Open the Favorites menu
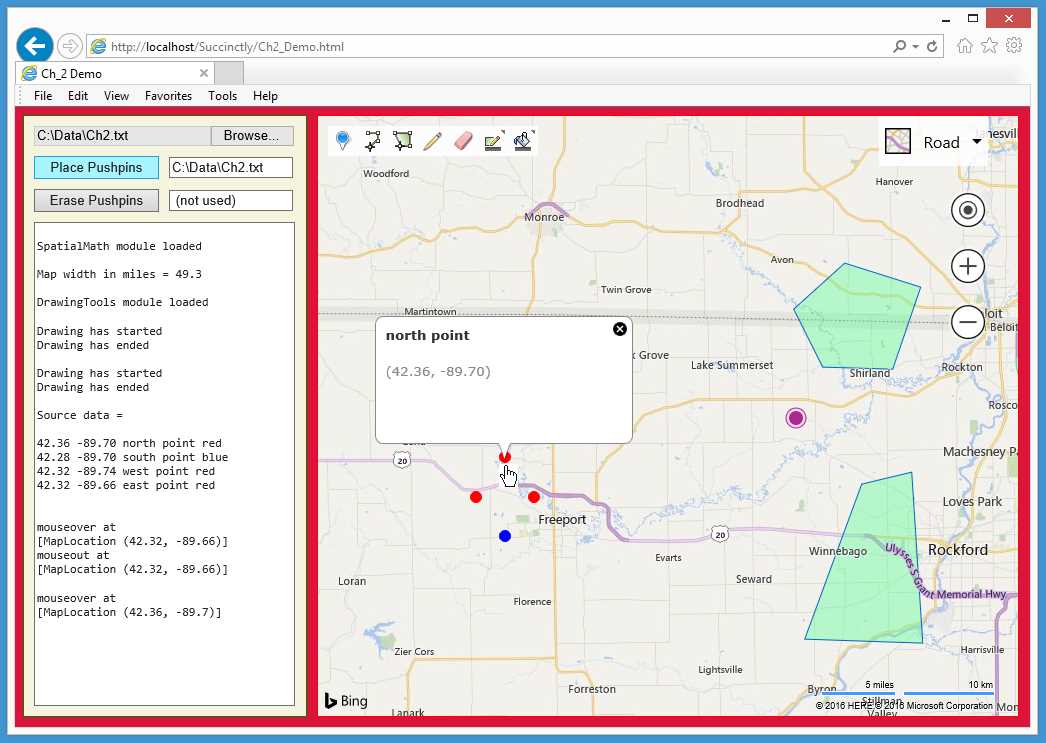 168,96
